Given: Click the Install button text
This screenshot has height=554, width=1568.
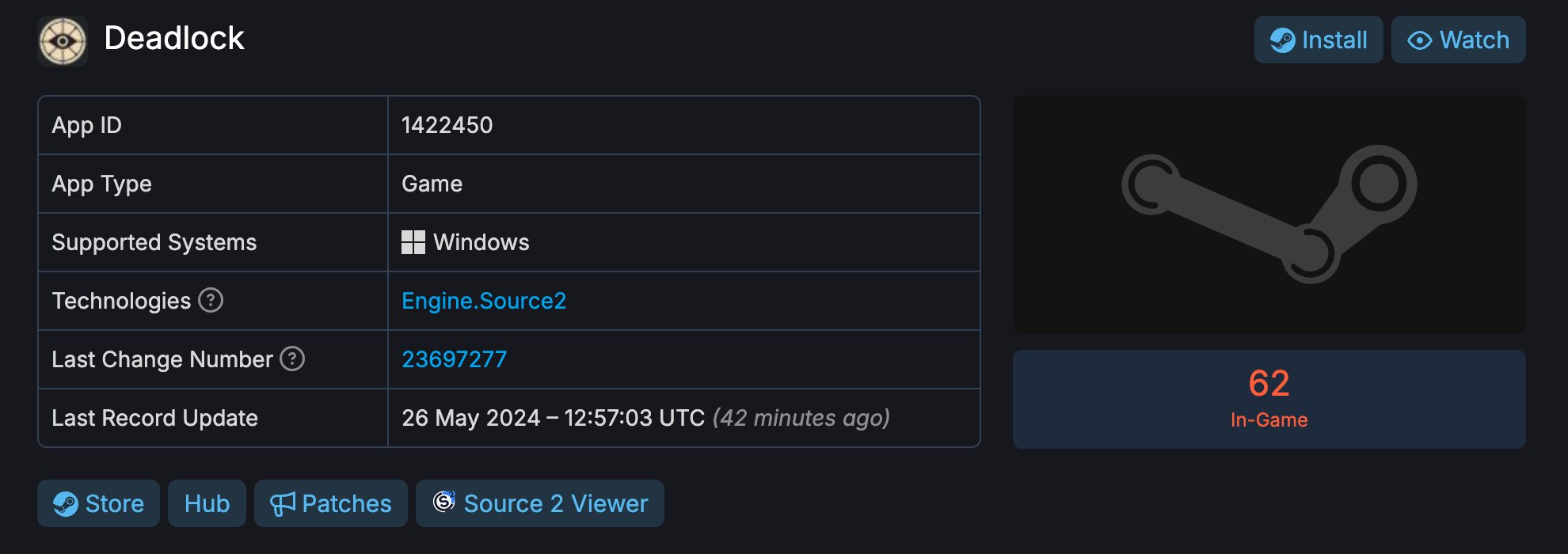Looking at the screenshot, I should (x=1334, y=40).
